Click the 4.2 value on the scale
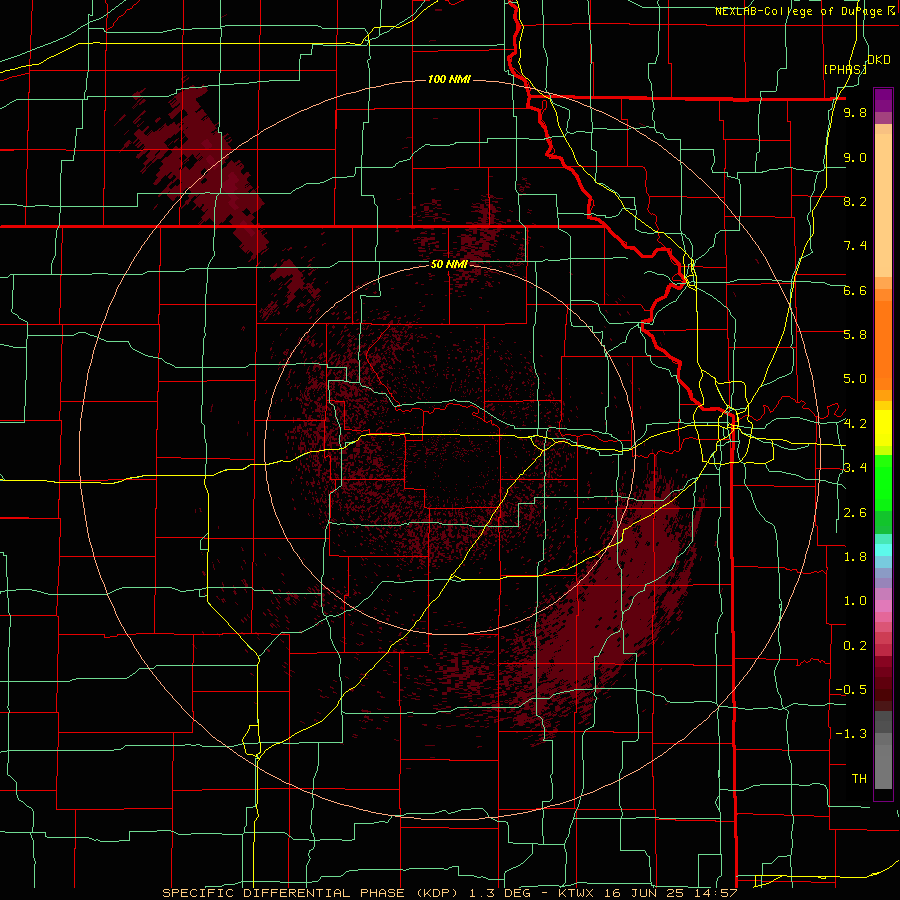Screen dimensions: 900x900 click(x=855, y=424)
